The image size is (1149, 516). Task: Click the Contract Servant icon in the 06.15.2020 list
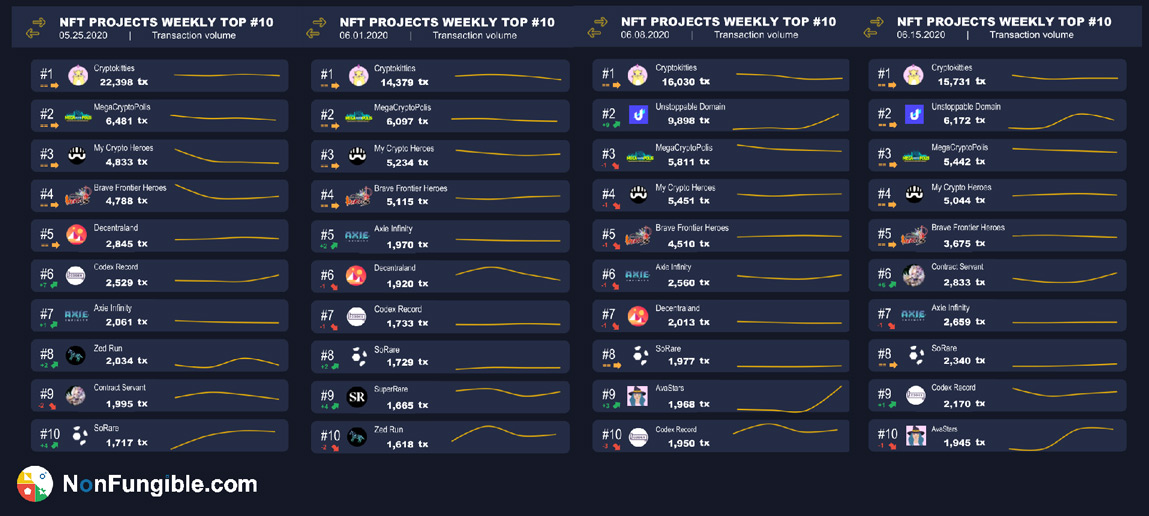click(x=913, y=275)
